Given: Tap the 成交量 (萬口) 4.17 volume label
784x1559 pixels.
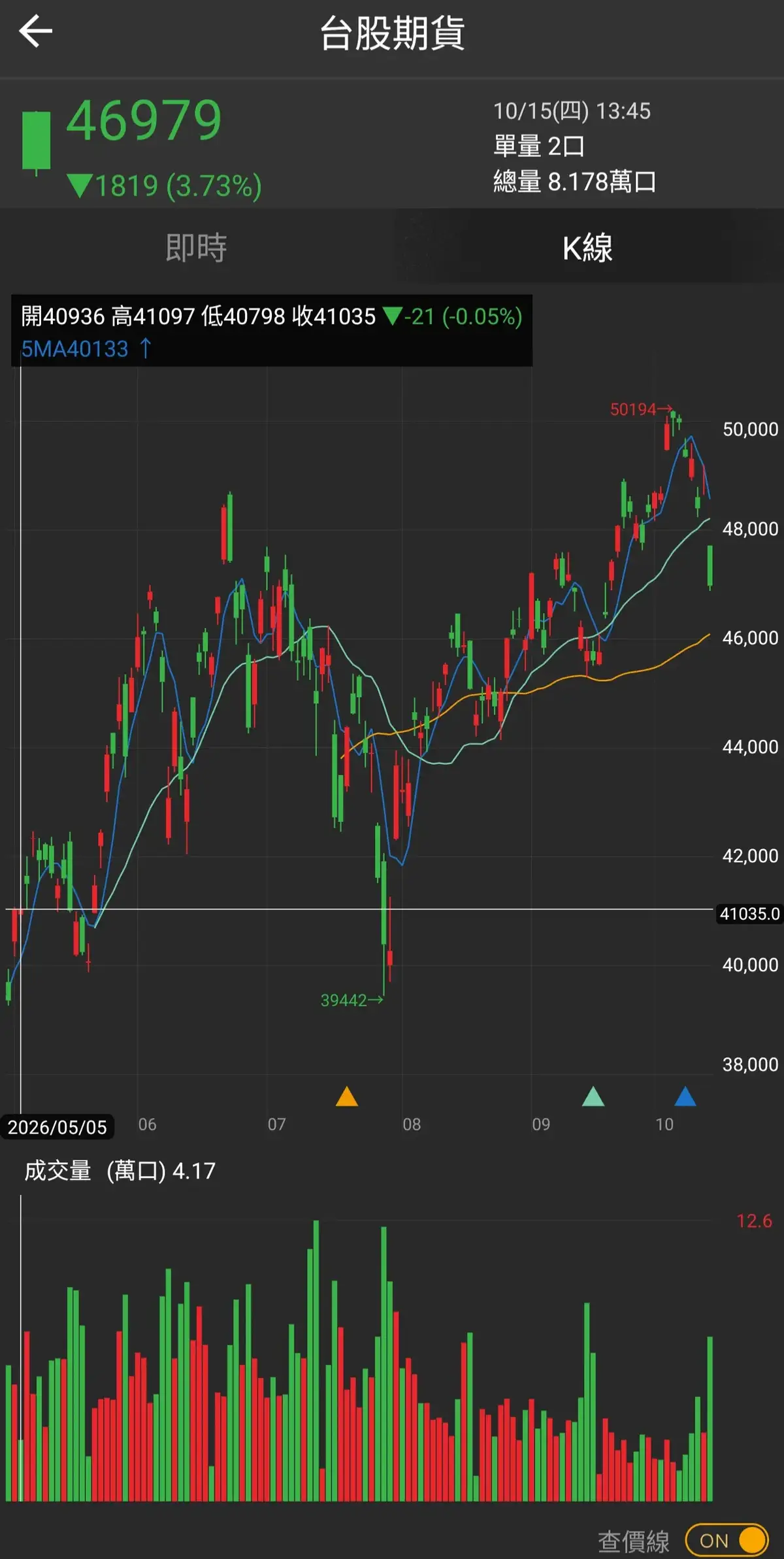Looking at the screenshot, I should (x=120, y=1170).
